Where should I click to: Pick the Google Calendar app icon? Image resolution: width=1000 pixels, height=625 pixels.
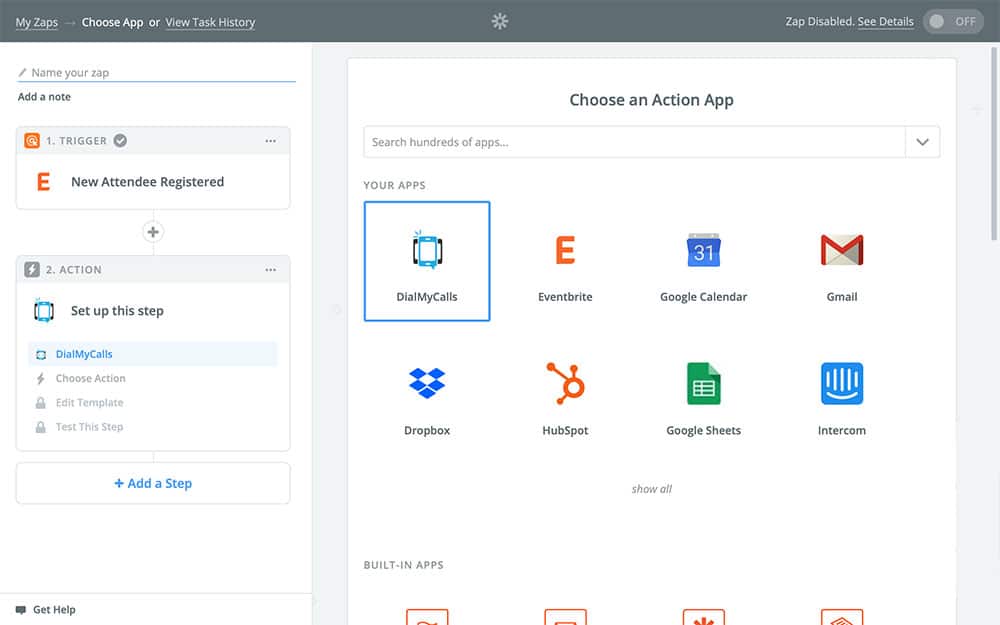coord(703,251)
